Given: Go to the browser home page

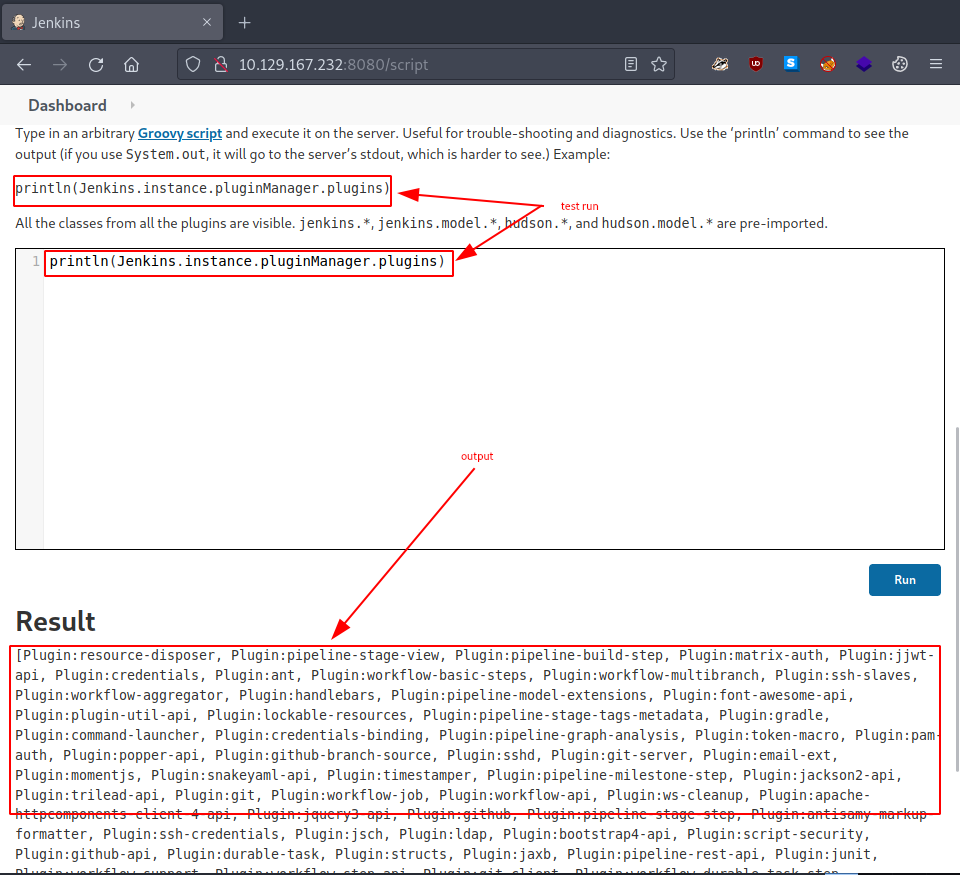Looking at the screenshot, I should coord(131,64).
